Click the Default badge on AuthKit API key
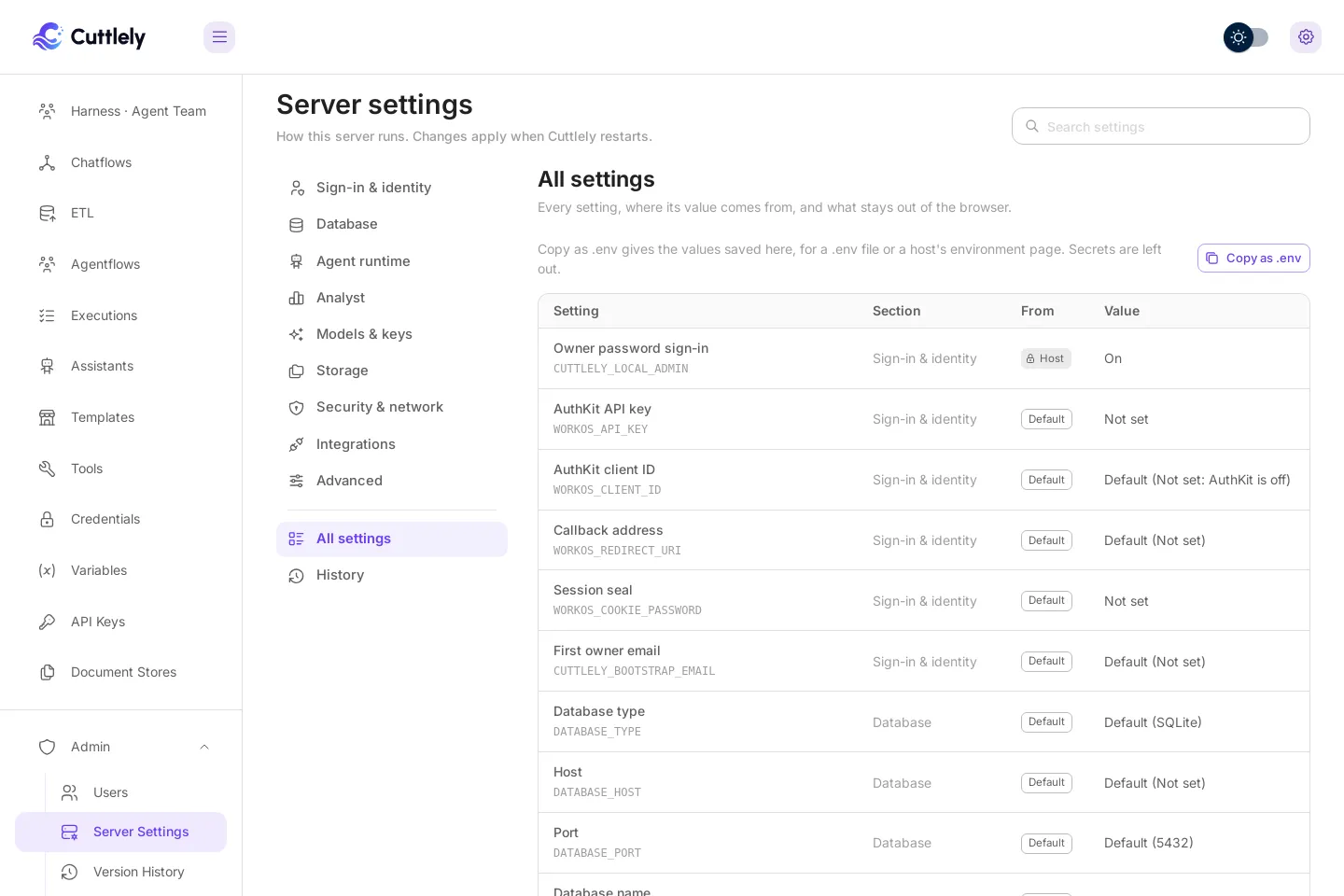Image resolution: width=1344 pixels, height=896 pixels. [x=1046, y=419]
